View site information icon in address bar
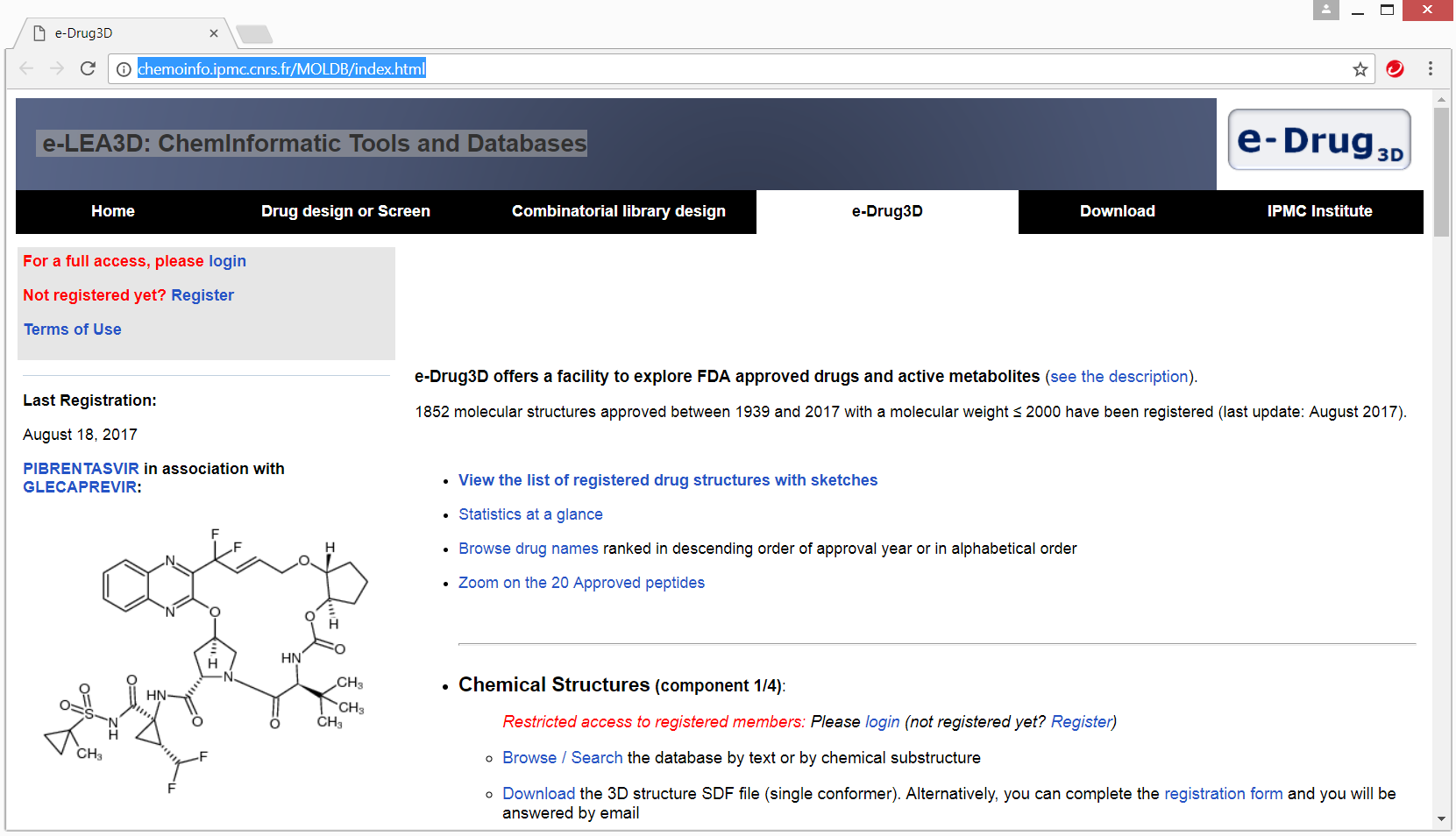 tap(124, 69)
